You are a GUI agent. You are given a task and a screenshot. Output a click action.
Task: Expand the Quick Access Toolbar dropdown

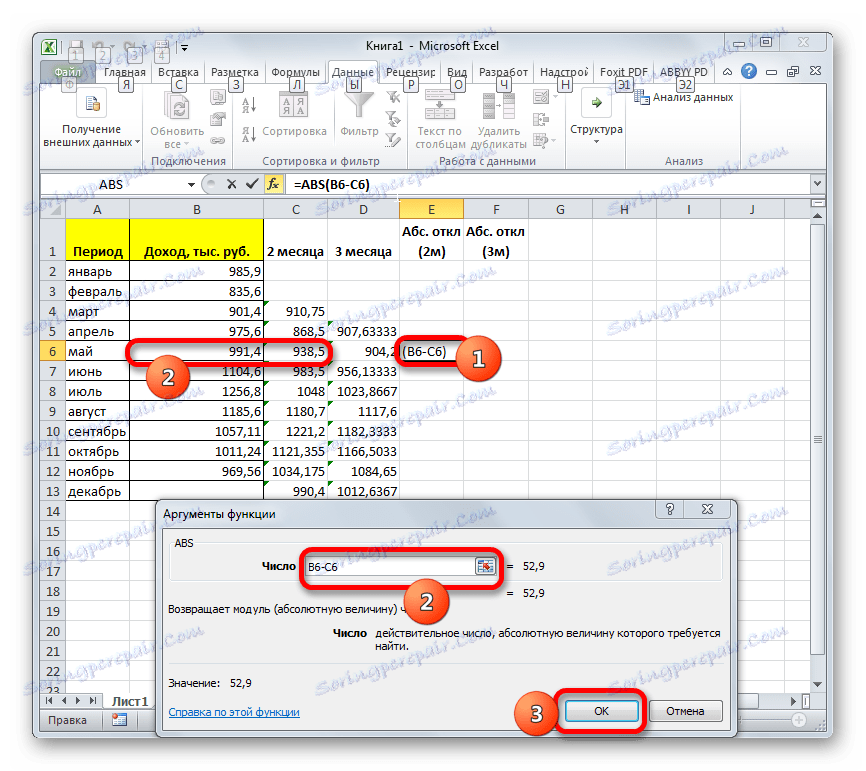pos(185,46)
